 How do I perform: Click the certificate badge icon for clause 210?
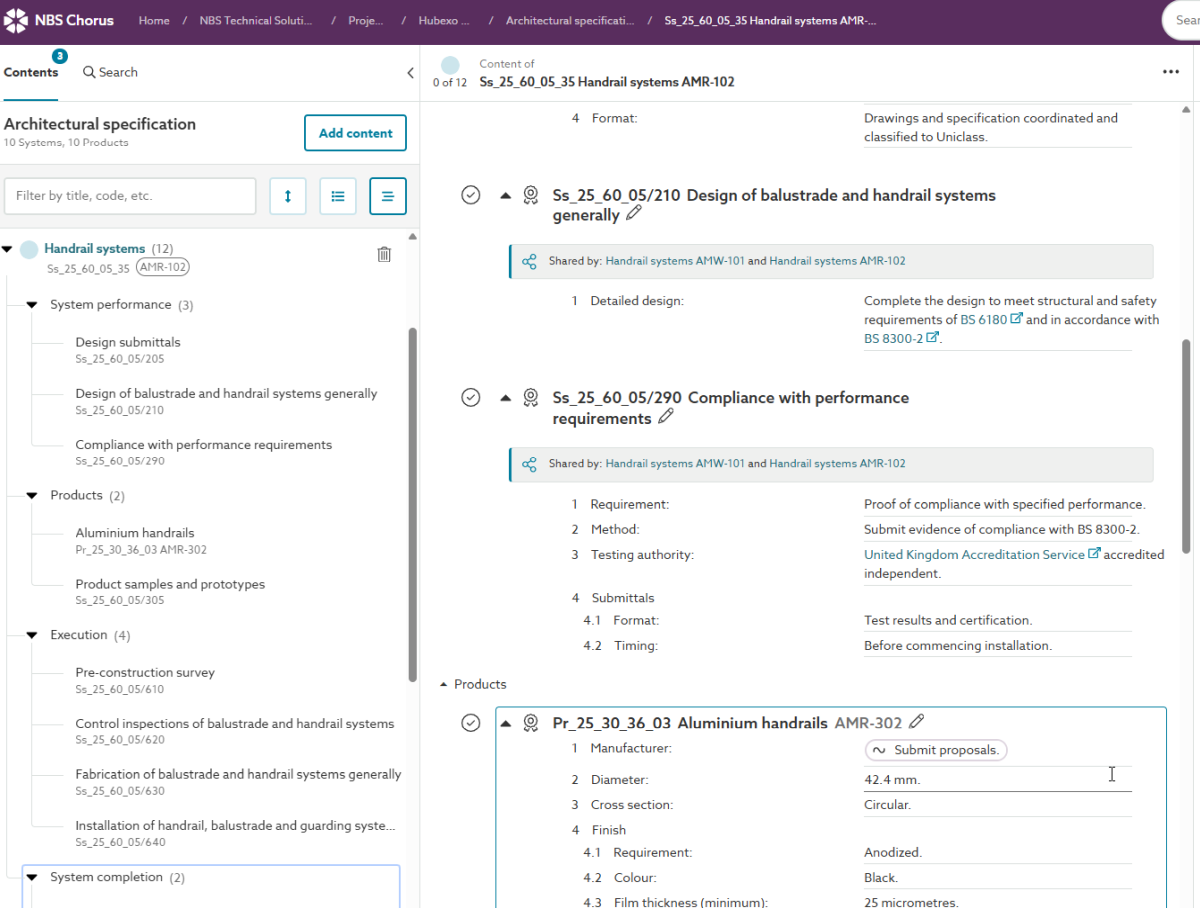tap(531, 195)
